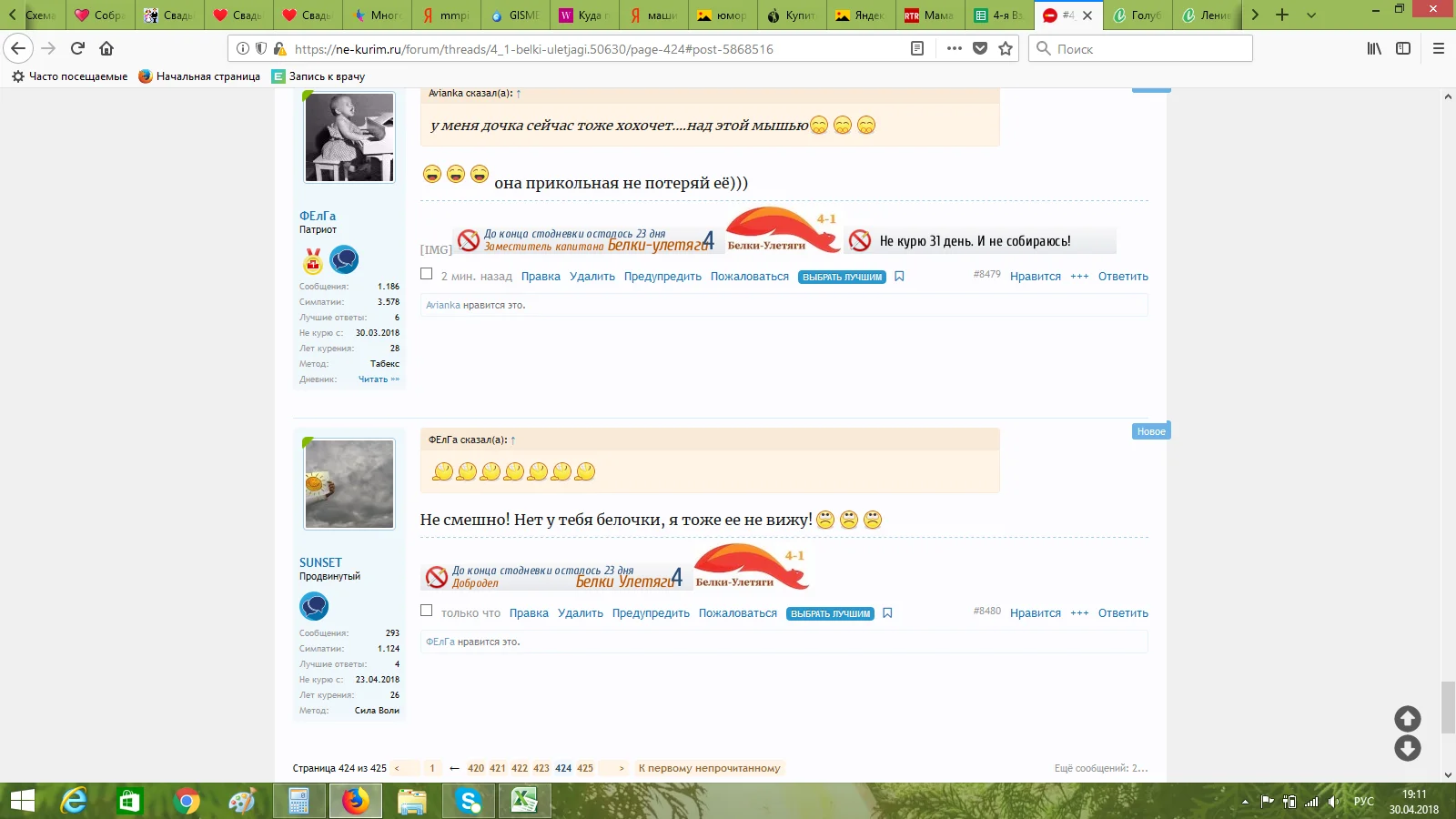Go to first unread: К первому непрочитанному
Screen dimensions: 1456x819
point(710,768)
